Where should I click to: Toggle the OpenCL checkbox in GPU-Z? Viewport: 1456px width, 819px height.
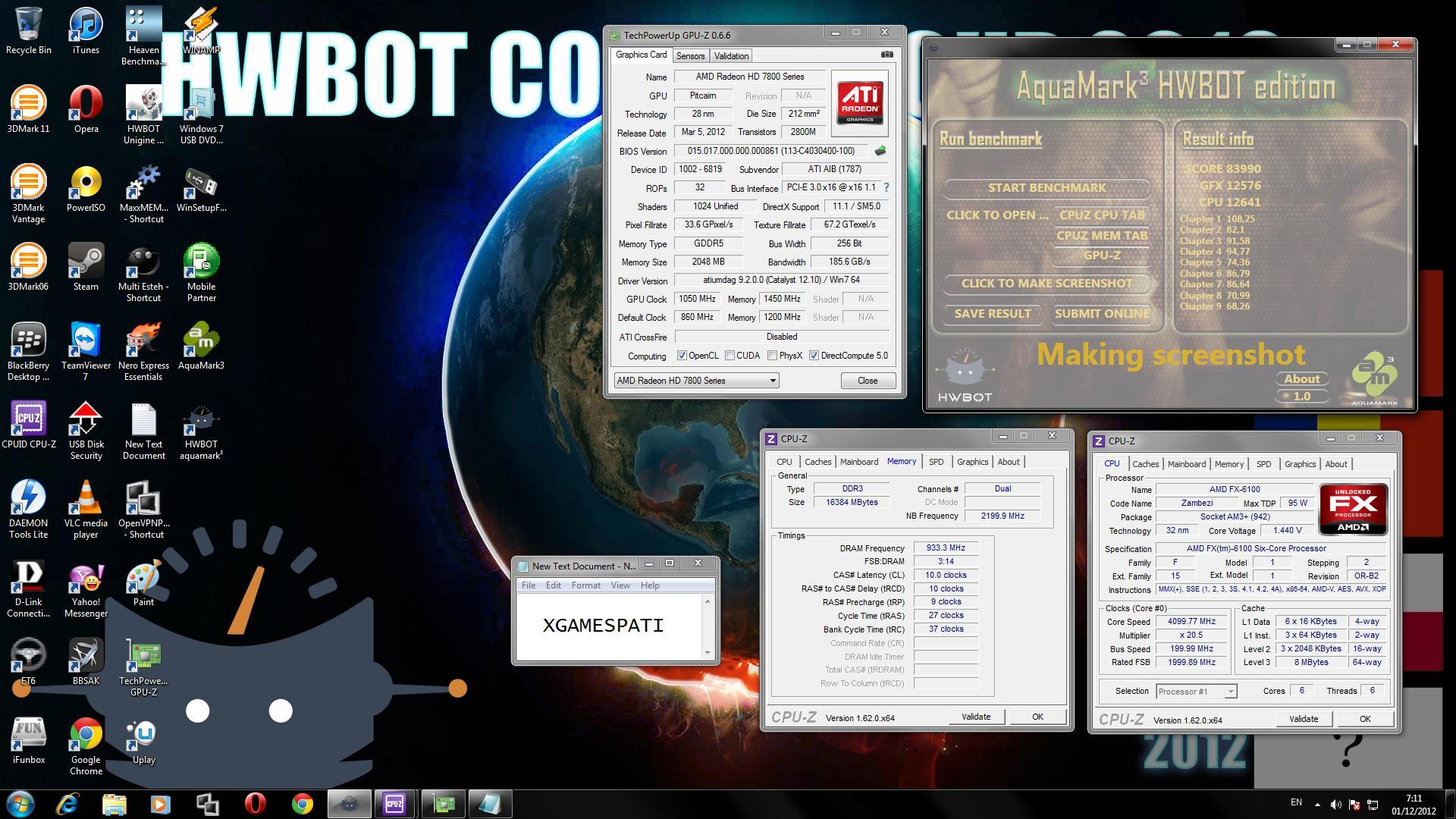pyautogui.click(x=682, y=356)
